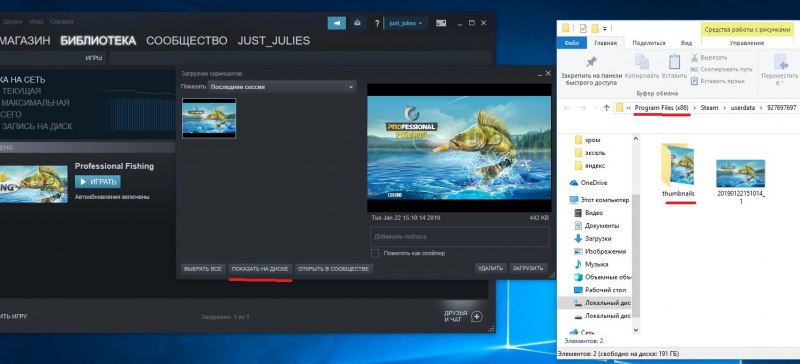Switch to the 'Вид' ribbon tab
Screen dimensions: 800x364
click(x=686, y=43)
